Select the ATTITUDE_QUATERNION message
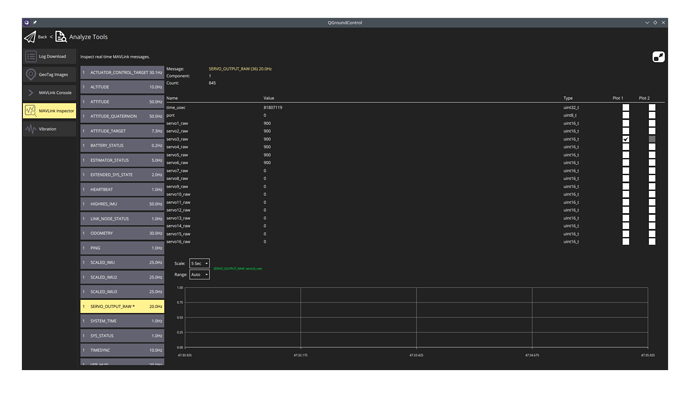Viewport: 690px width, 396px height. click(122, 116)
